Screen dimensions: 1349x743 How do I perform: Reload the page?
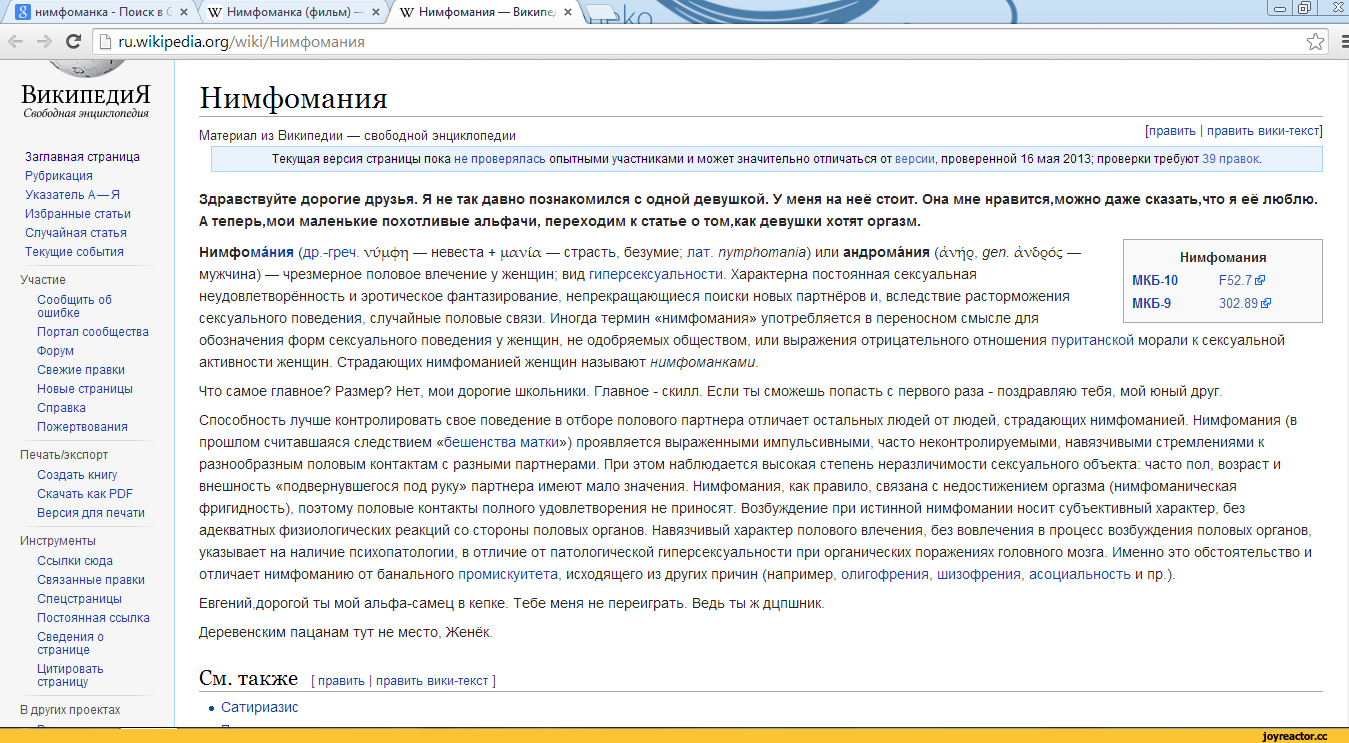(73, 41)
